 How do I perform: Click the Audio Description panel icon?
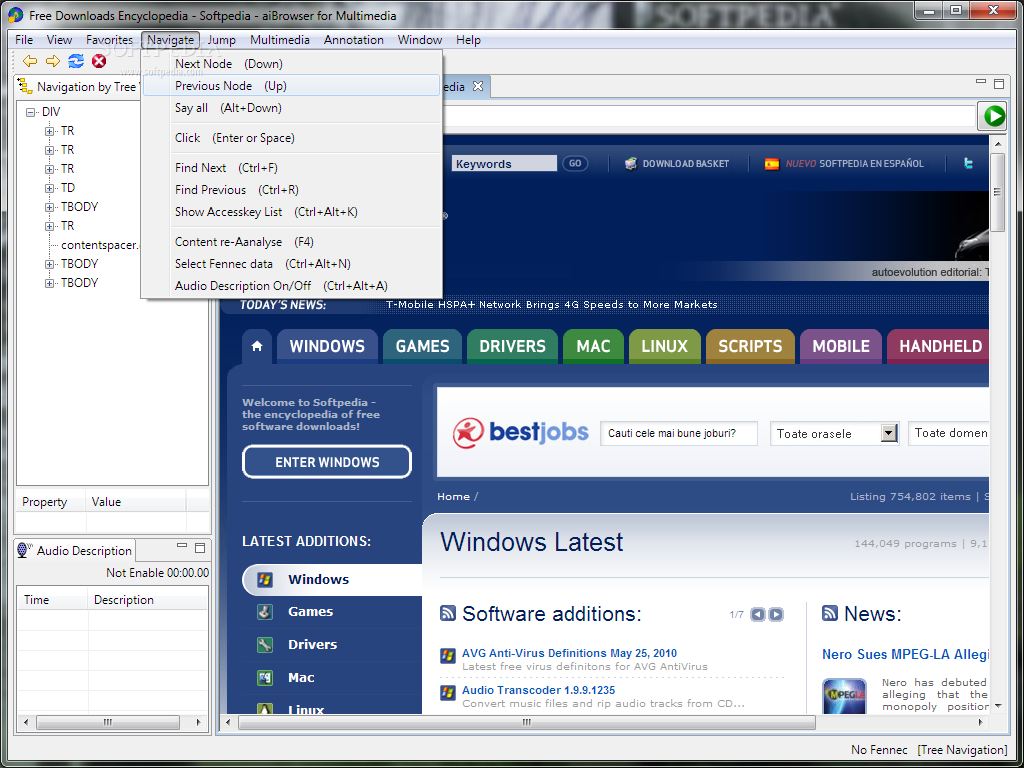click(x=25, y=551)
